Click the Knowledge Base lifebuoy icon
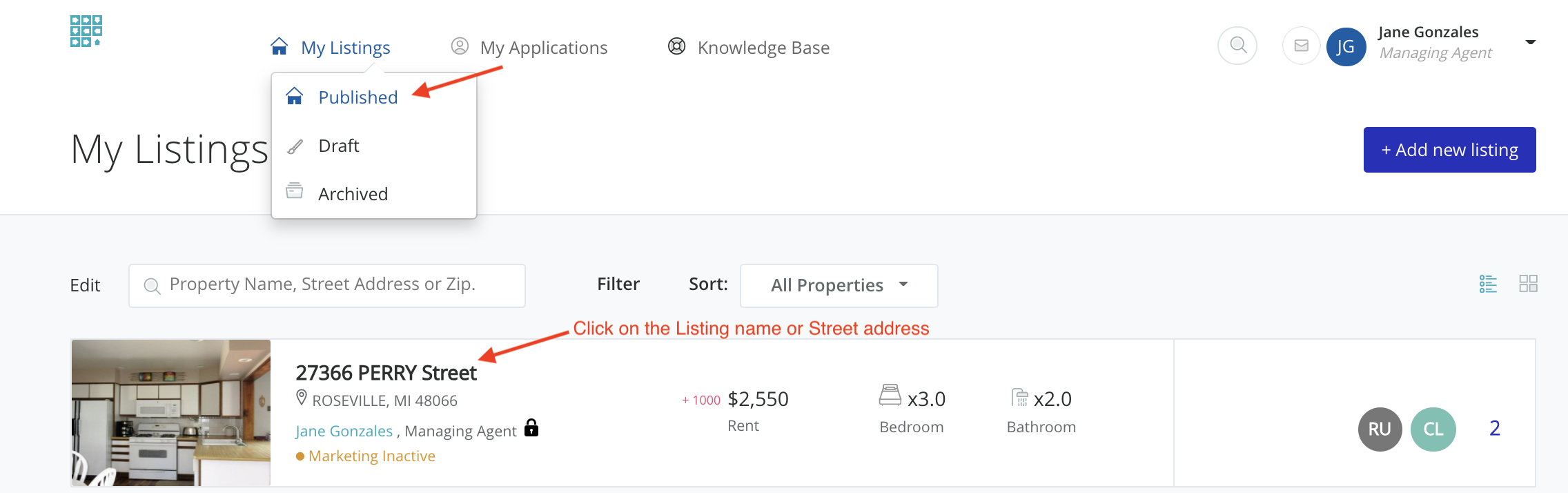 676,47
